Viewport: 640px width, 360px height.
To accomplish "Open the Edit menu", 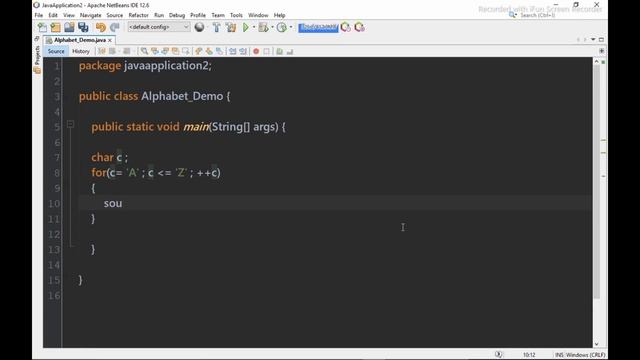I will (53, 15).
